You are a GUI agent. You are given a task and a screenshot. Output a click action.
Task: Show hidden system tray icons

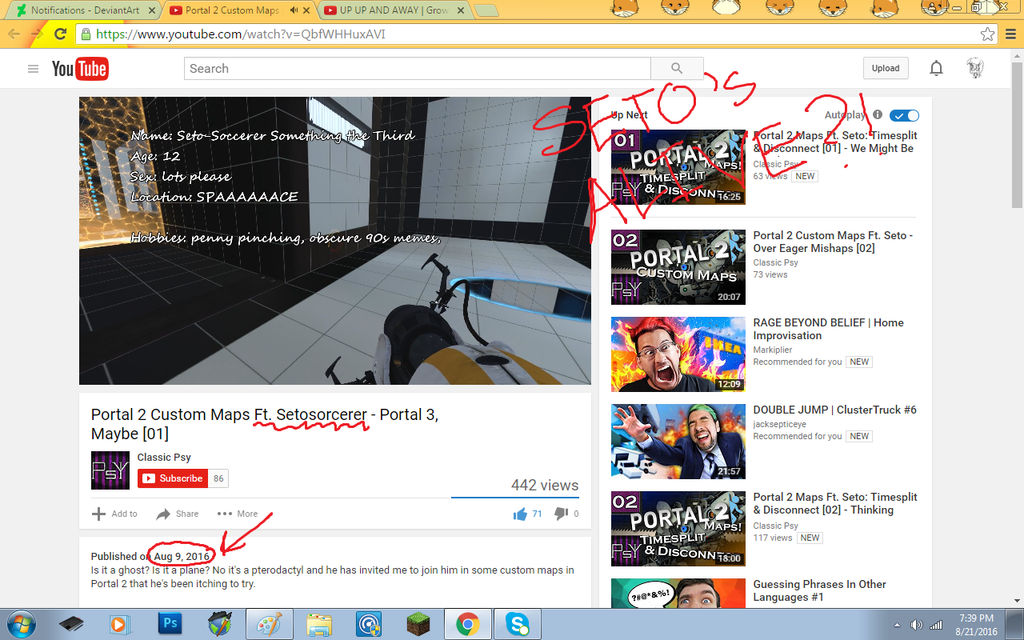click(897, 626)
